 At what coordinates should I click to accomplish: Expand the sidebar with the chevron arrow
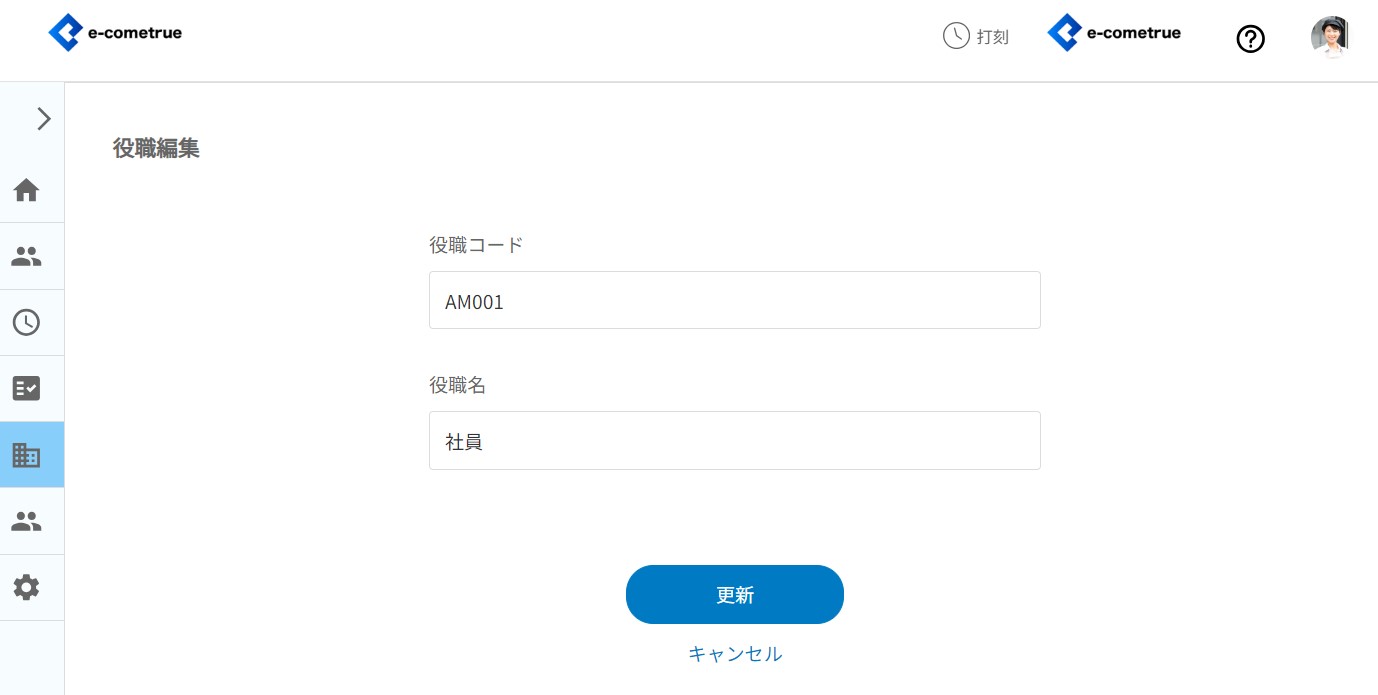43,119
